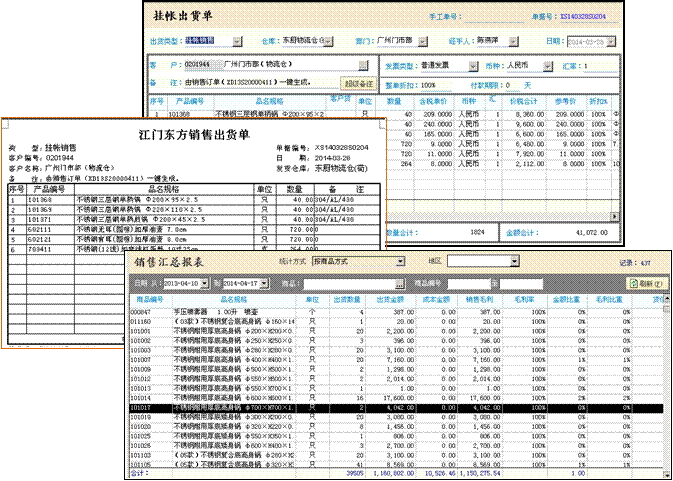Click the 商品 search input field
The height and width of the screenshot is (481, 673).
tap(351, 283)
